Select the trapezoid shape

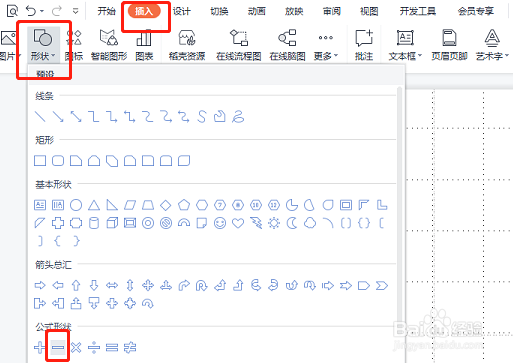148,205
